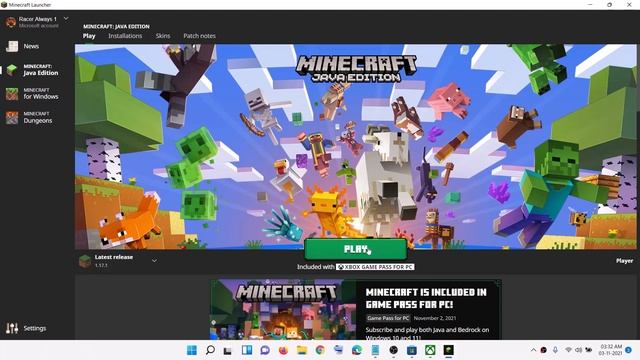Click the Minecraft: Java Edition header title

[116, 26]
